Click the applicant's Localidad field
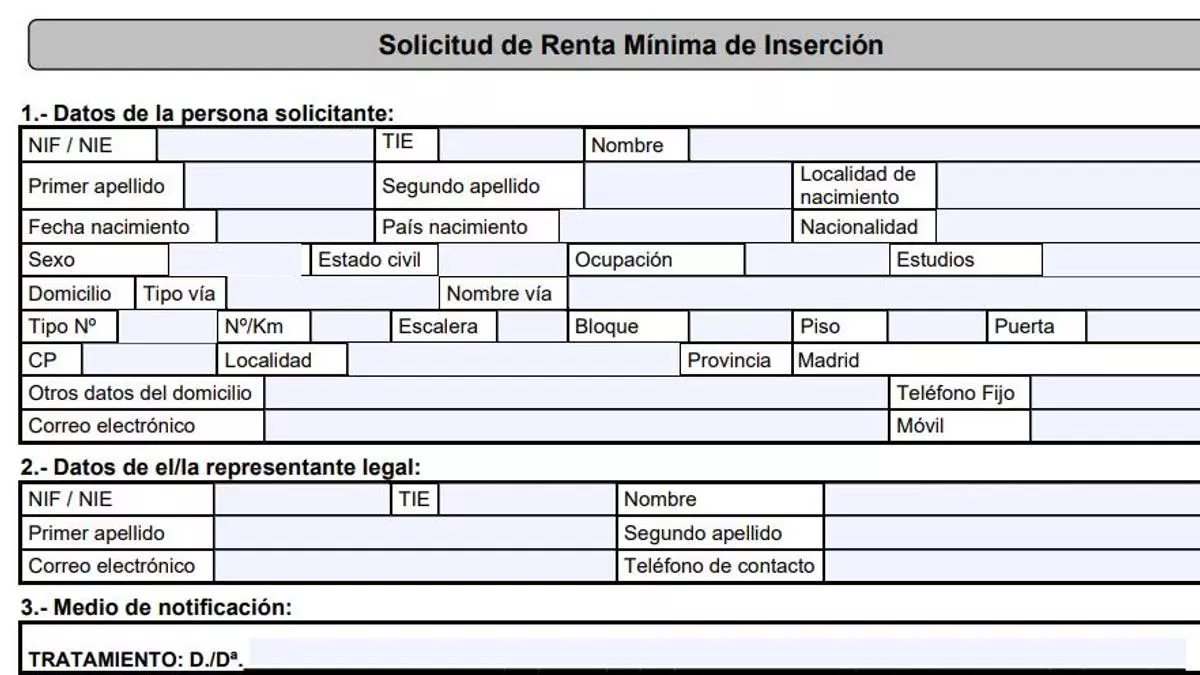Viewport: 1200px width, 675px height. coord(513,360)
